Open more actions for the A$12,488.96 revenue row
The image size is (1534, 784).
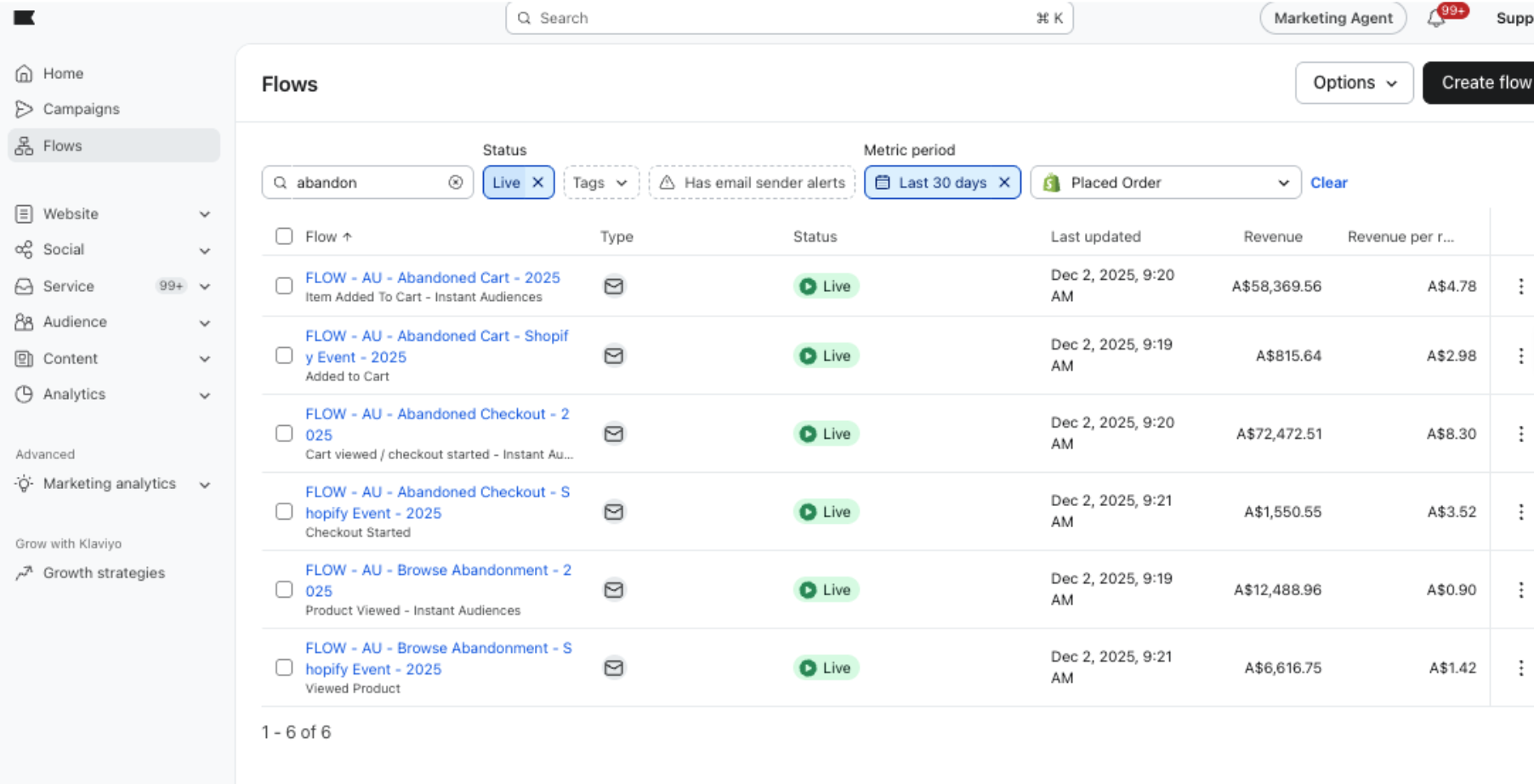[x=1520, y=590]
